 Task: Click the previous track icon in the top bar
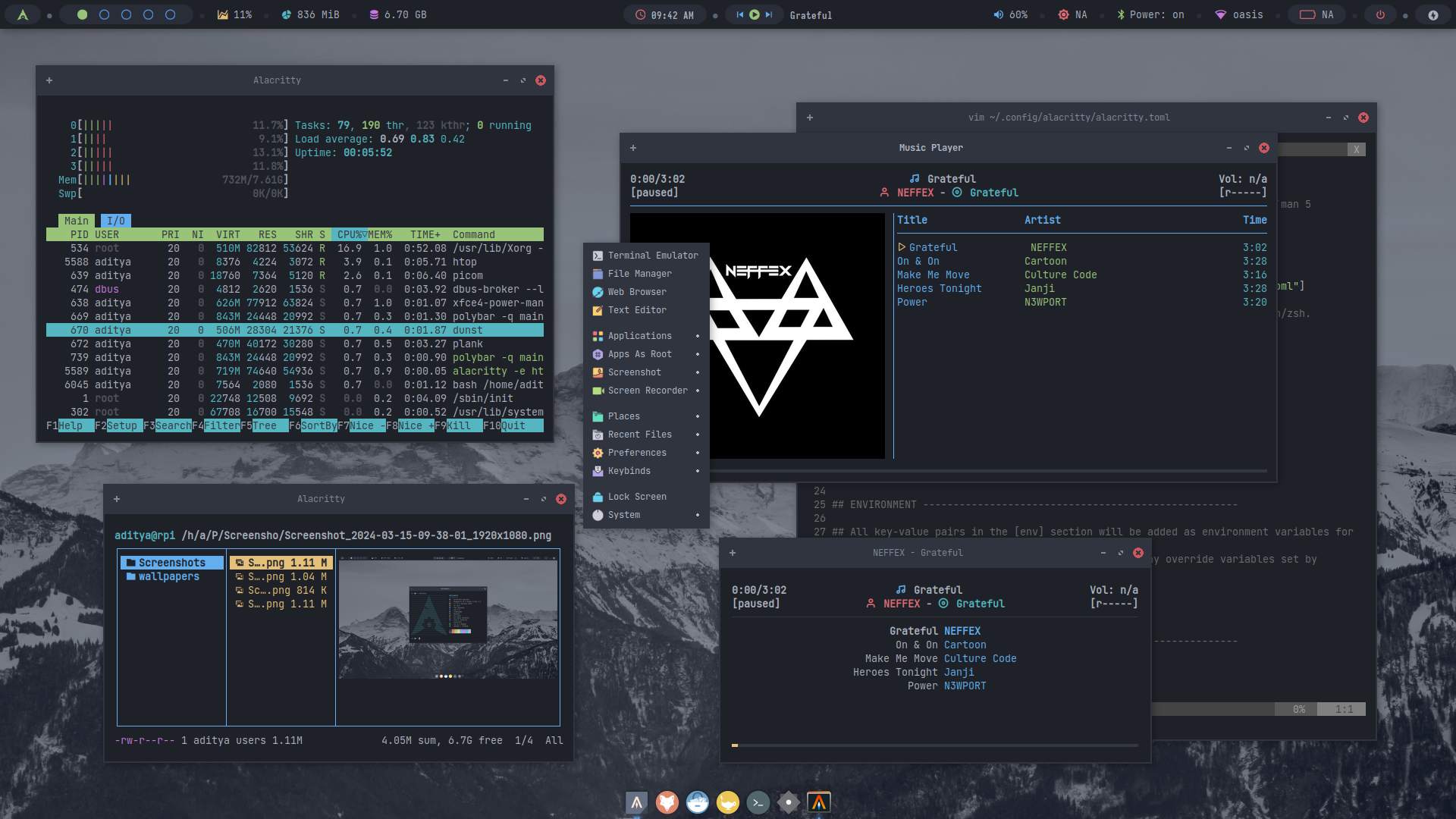[739, 14]
